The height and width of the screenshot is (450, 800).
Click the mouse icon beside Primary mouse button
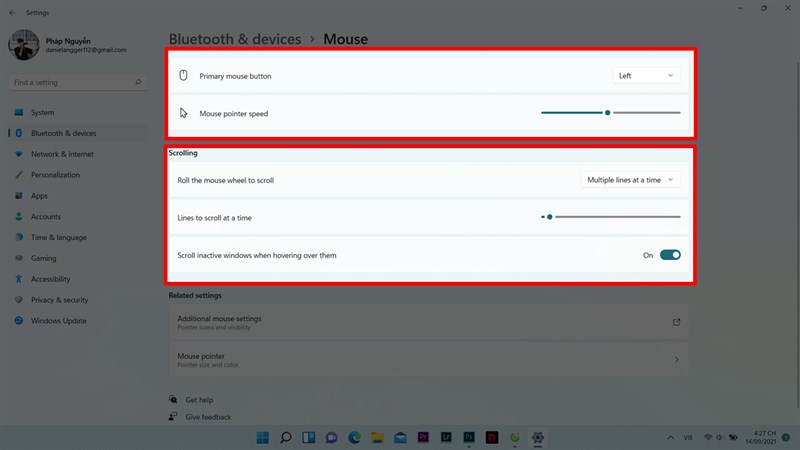tap(183, 76)
